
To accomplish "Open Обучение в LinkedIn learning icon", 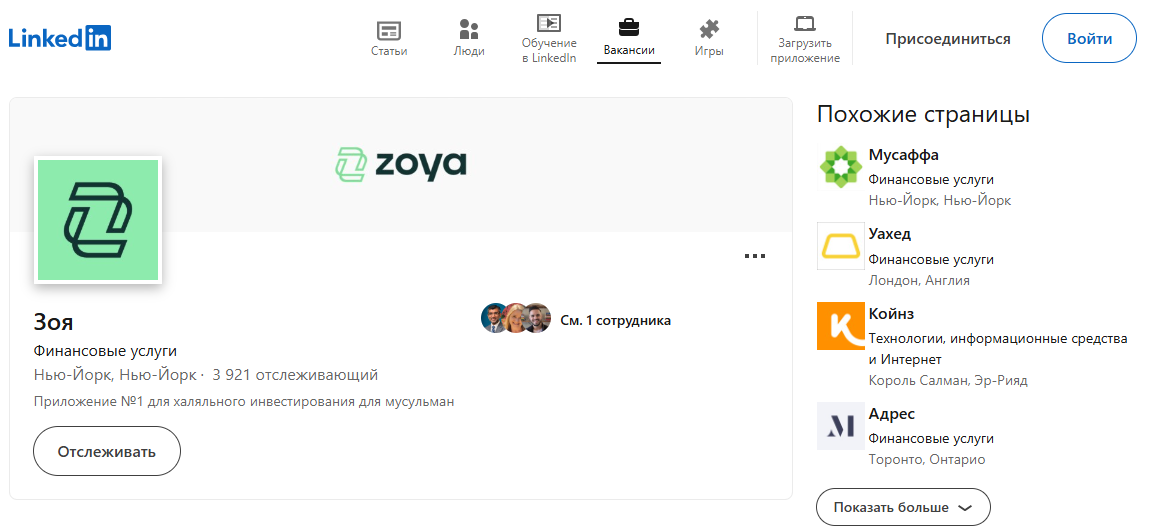I will coord(549,23).
